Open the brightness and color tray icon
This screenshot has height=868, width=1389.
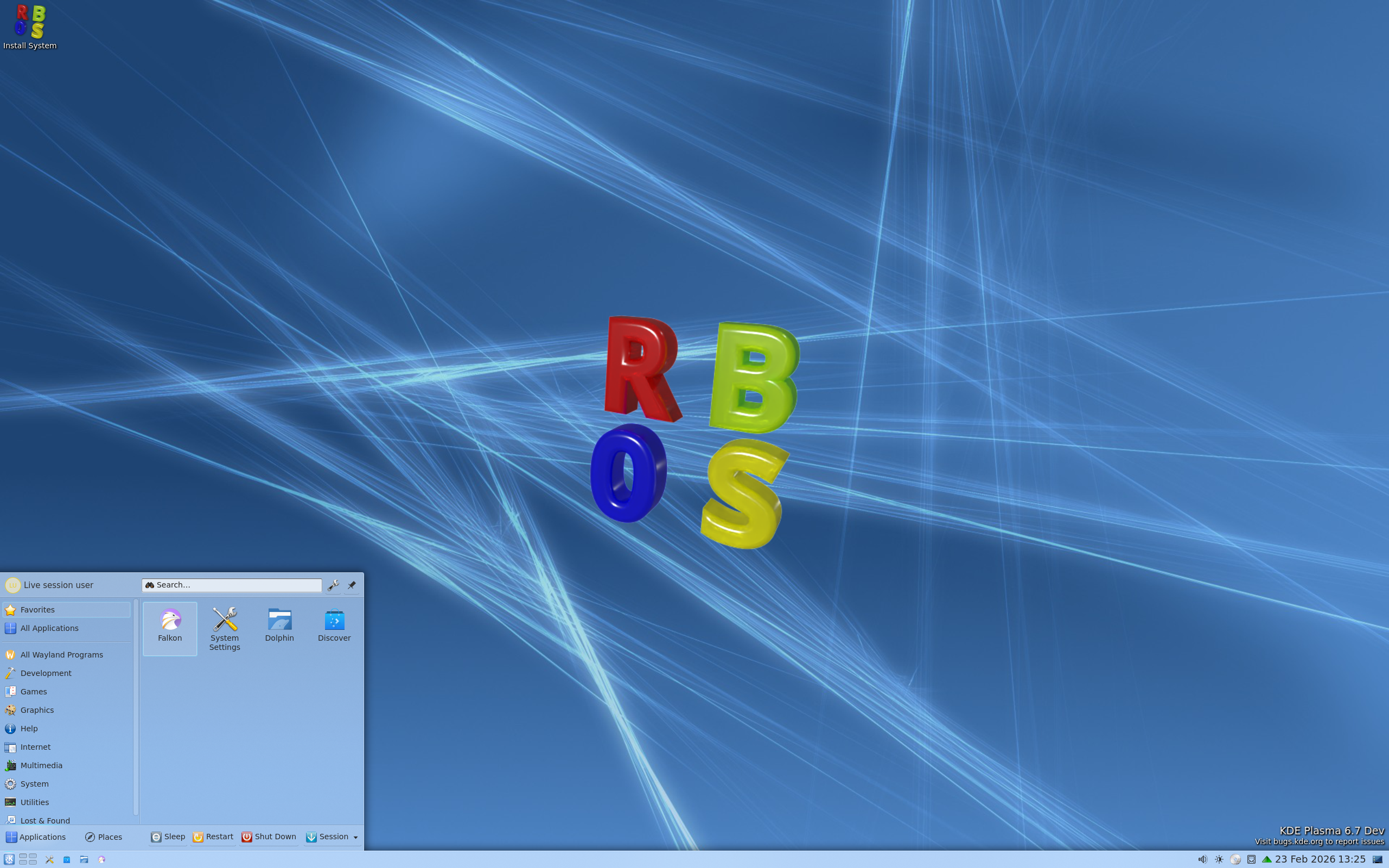(x=1219, y=859)
